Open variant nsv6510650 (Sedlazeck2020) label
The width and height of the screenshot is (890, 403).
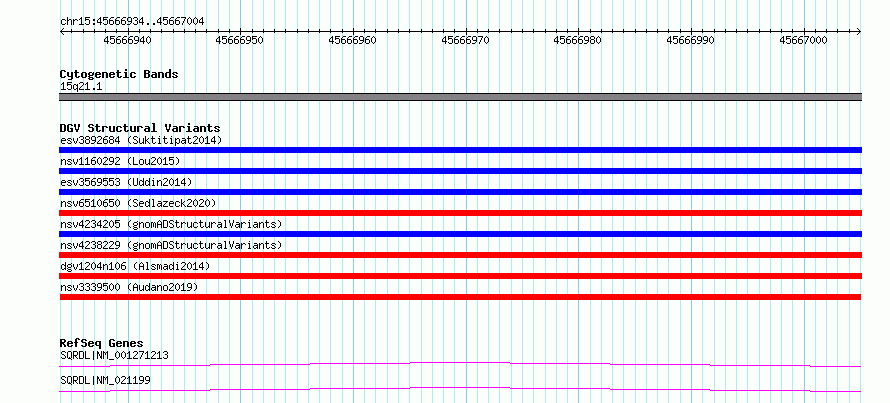[x=138, y=203]
